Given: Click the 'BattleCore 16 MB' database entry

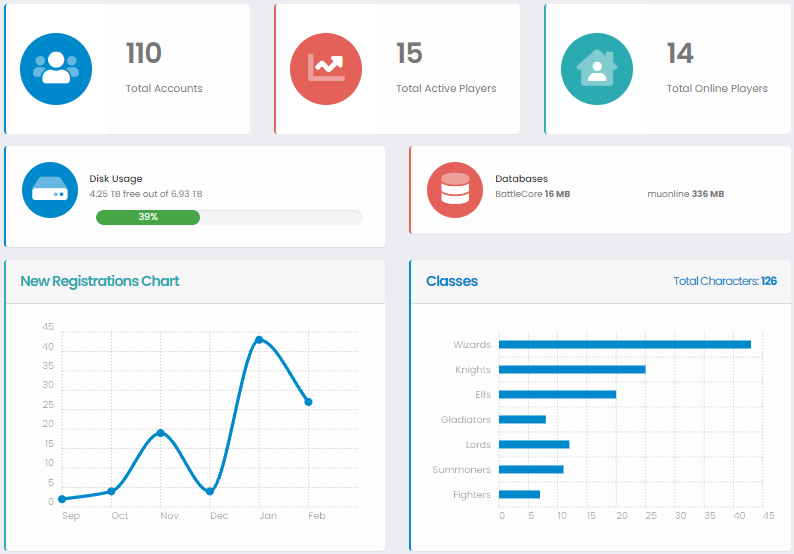Looking at the screenshot, I should pyautogui.click(x=533, y=194).
